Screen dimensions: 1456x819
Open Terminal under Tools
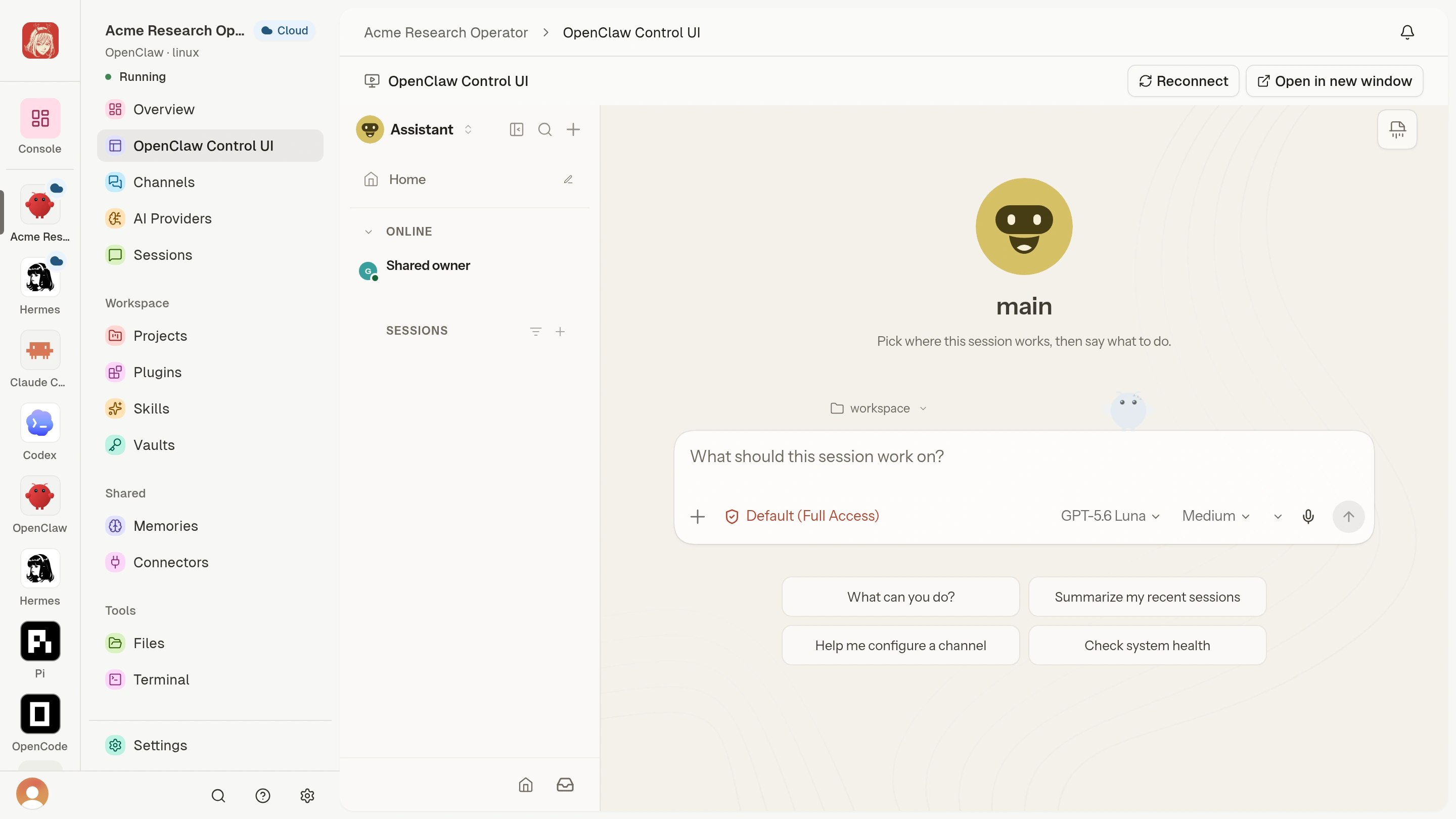point(210,679)
